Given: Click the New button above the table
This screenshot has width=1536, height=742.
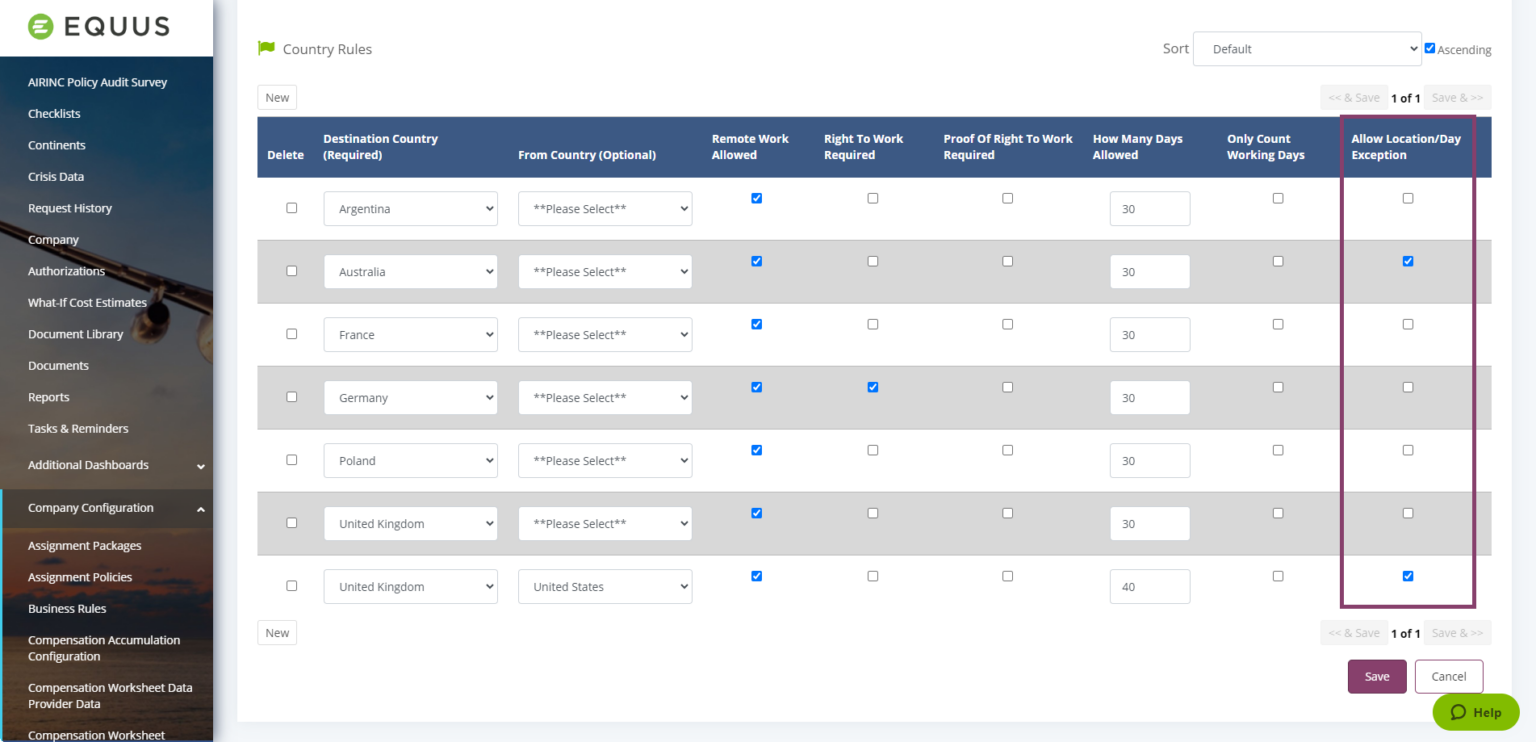Looking at the screenshot, I should point(277,97).
